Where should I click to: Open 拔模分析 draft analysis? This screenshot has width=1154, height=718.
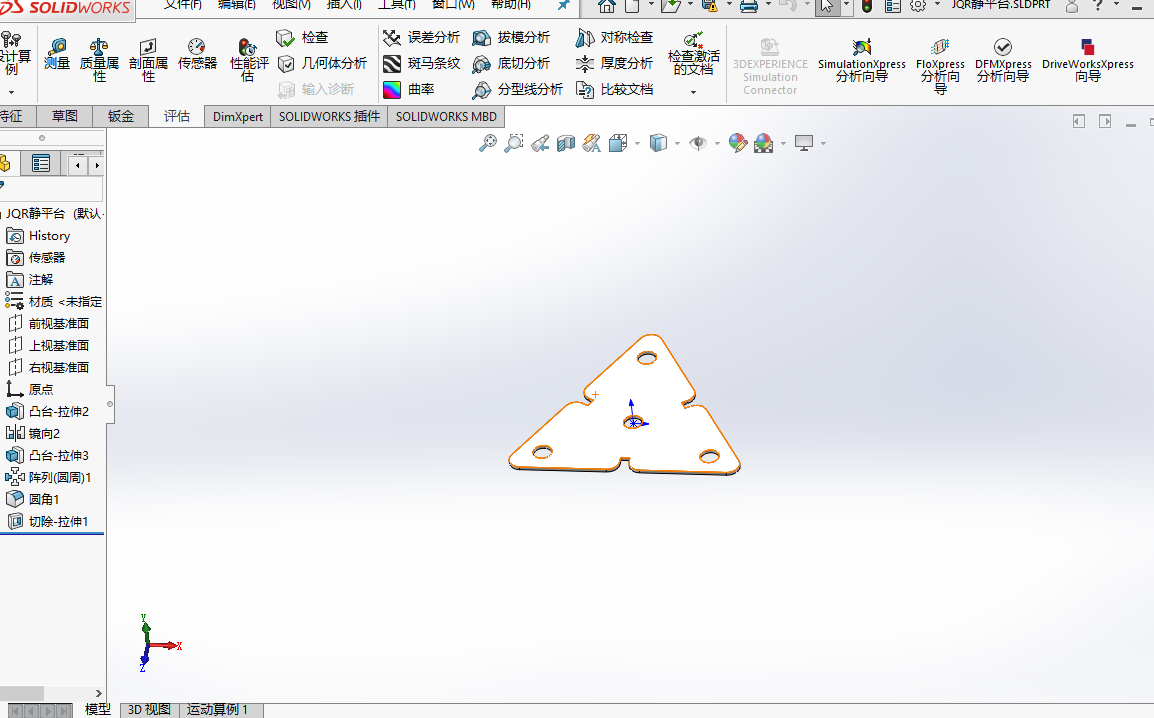pyautogui.click(x=511, y=38)
